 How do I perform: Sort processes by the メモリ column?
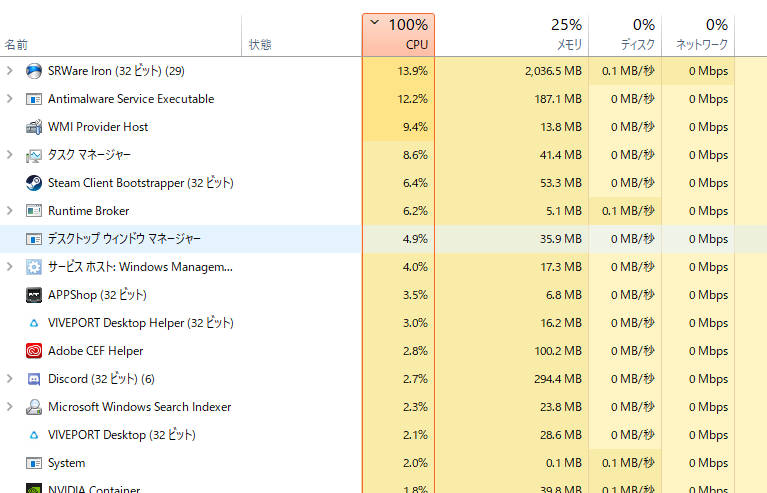pos(511,35)
